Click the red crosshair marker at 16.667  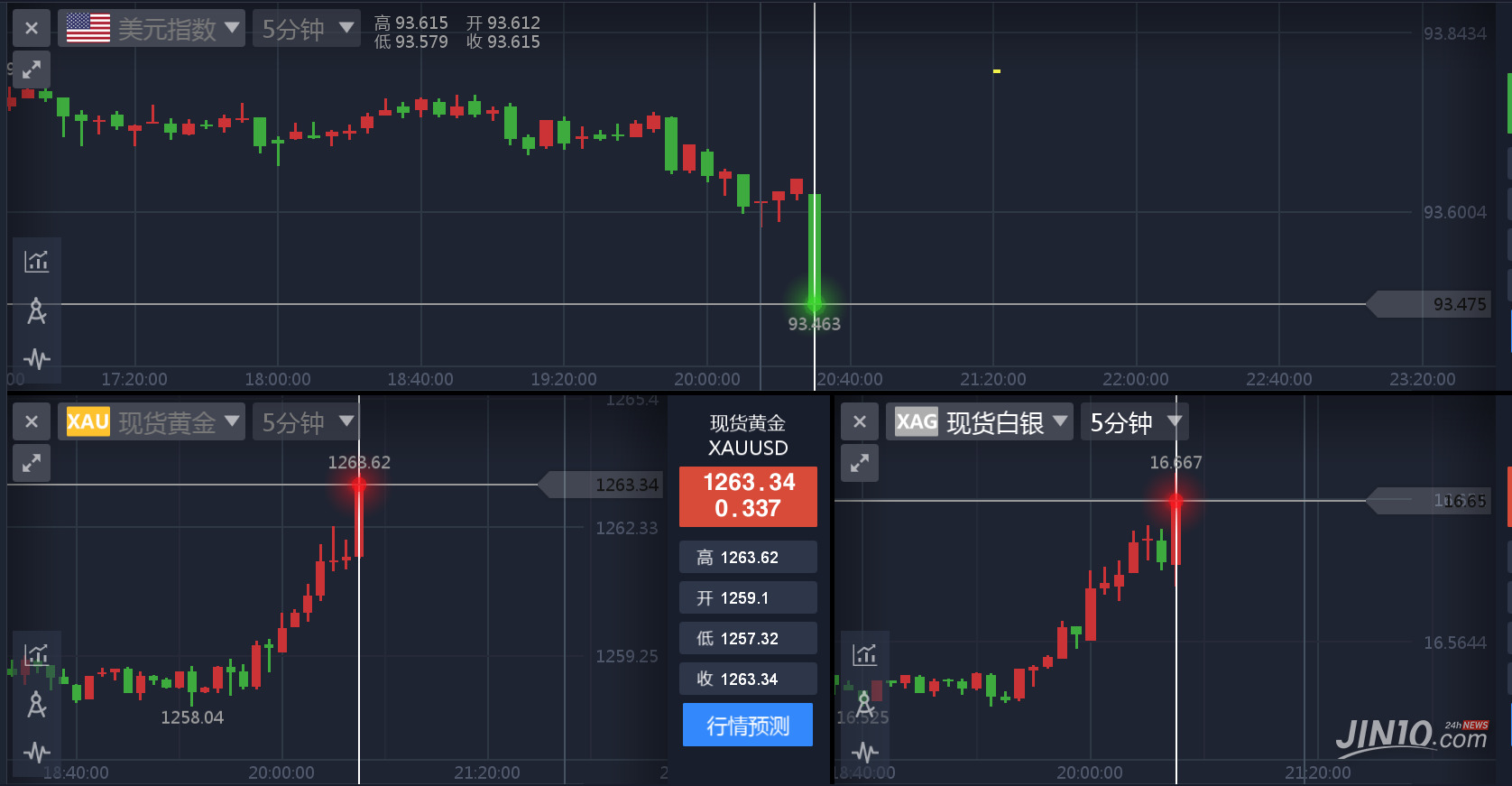[1175, 501]
